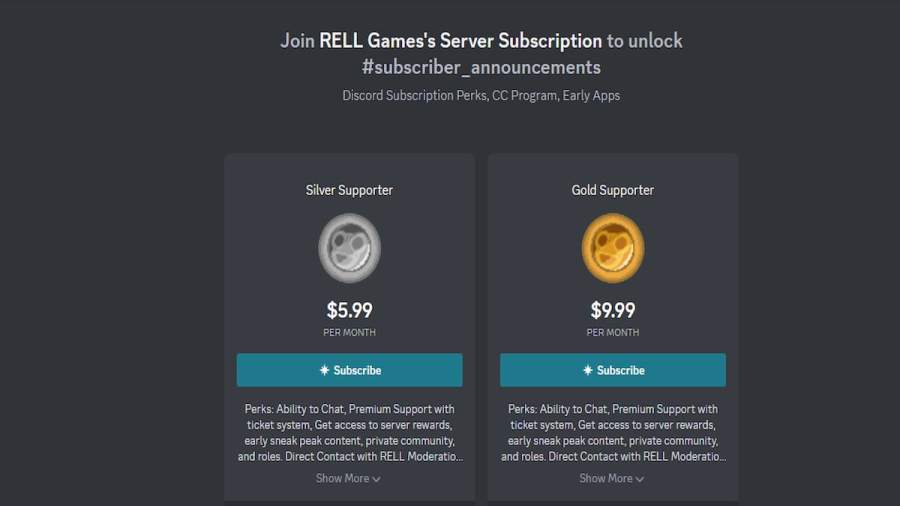Click the sparkle icon on Gold's Subscribe button

click(x=588, y=370)
